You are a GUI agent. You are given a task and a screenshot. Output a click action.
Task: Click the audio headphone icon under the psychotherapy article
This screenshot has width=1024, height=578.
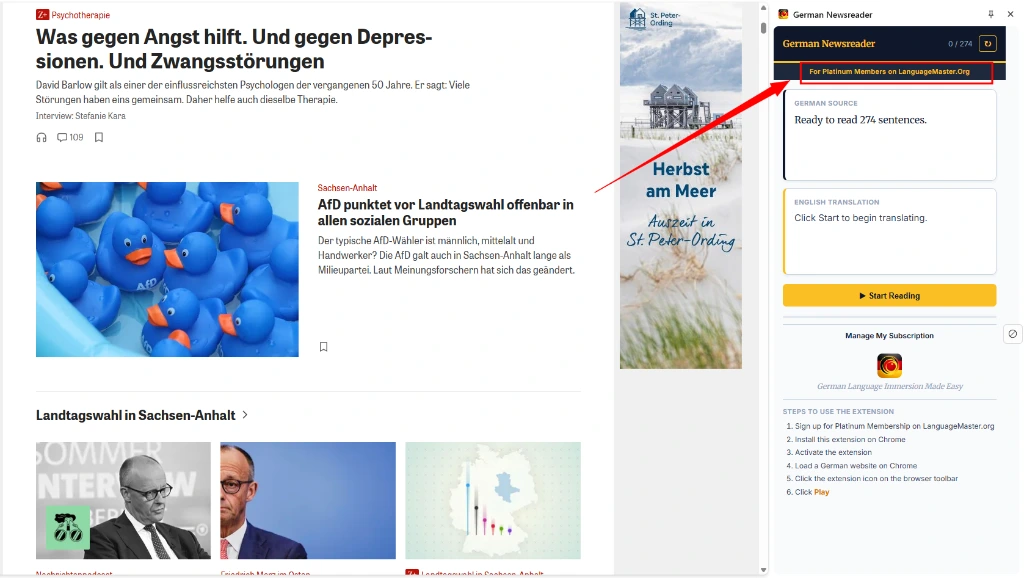41,137
